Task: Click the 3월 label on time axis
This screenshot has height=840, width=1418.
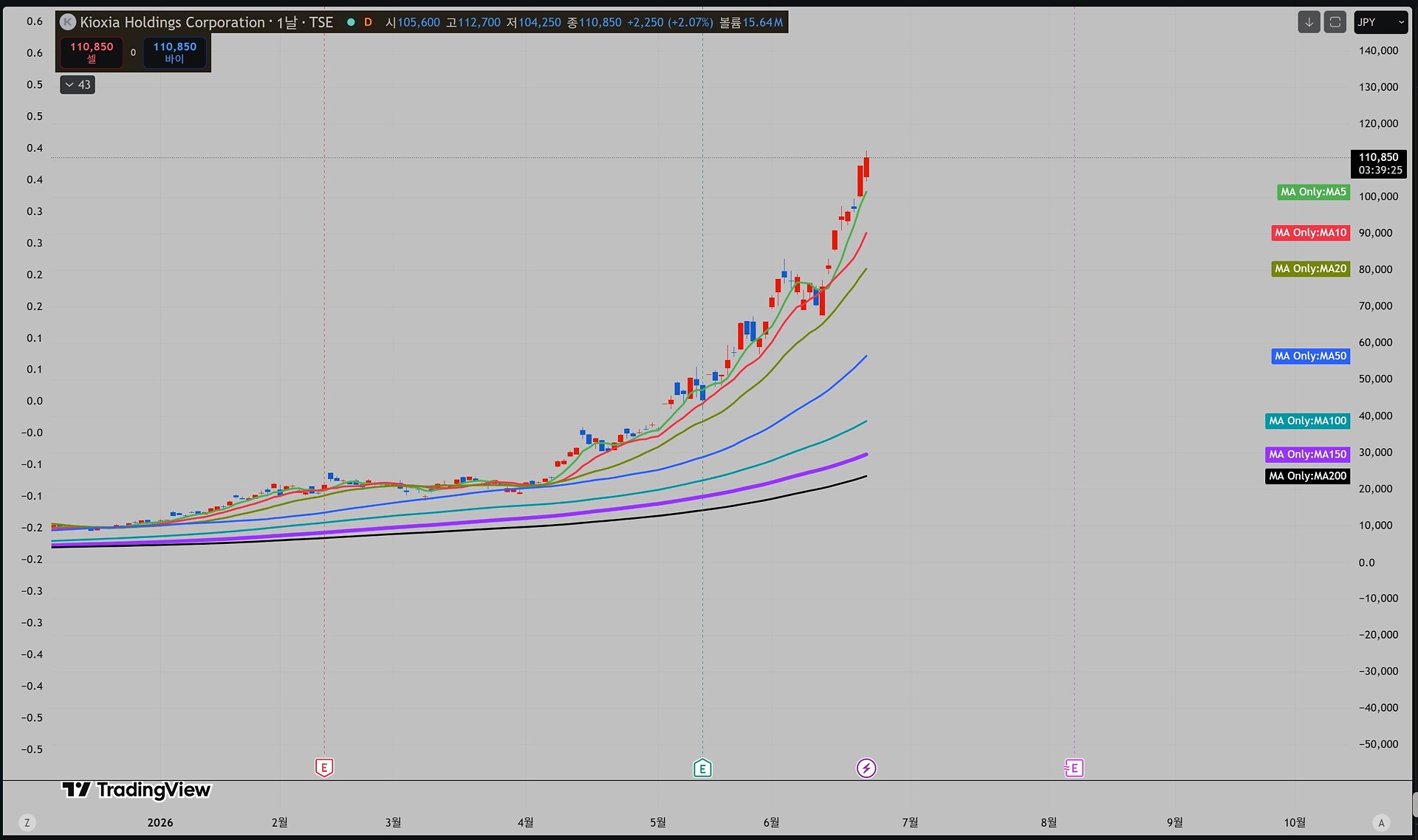Action: (393, 822)
